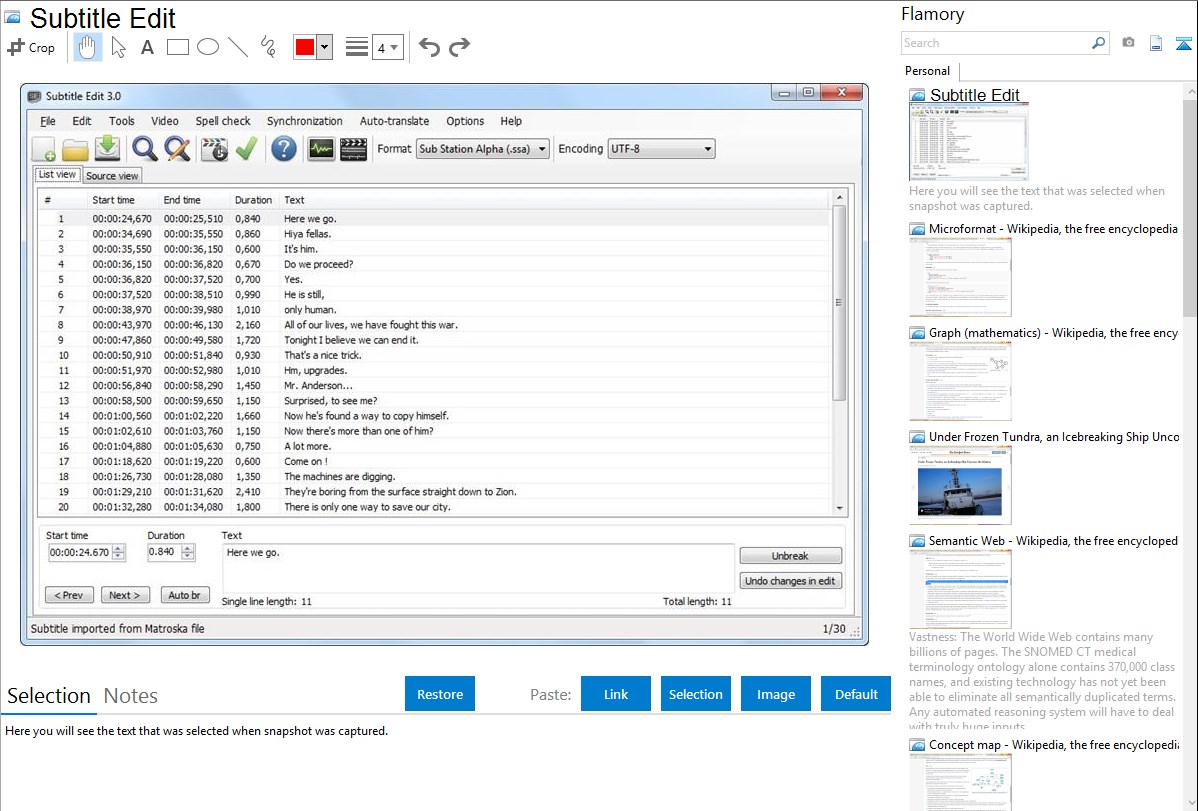Choose the arrow pointer tool
Screen dimensions: 1198x811
(x=118, y=47)
